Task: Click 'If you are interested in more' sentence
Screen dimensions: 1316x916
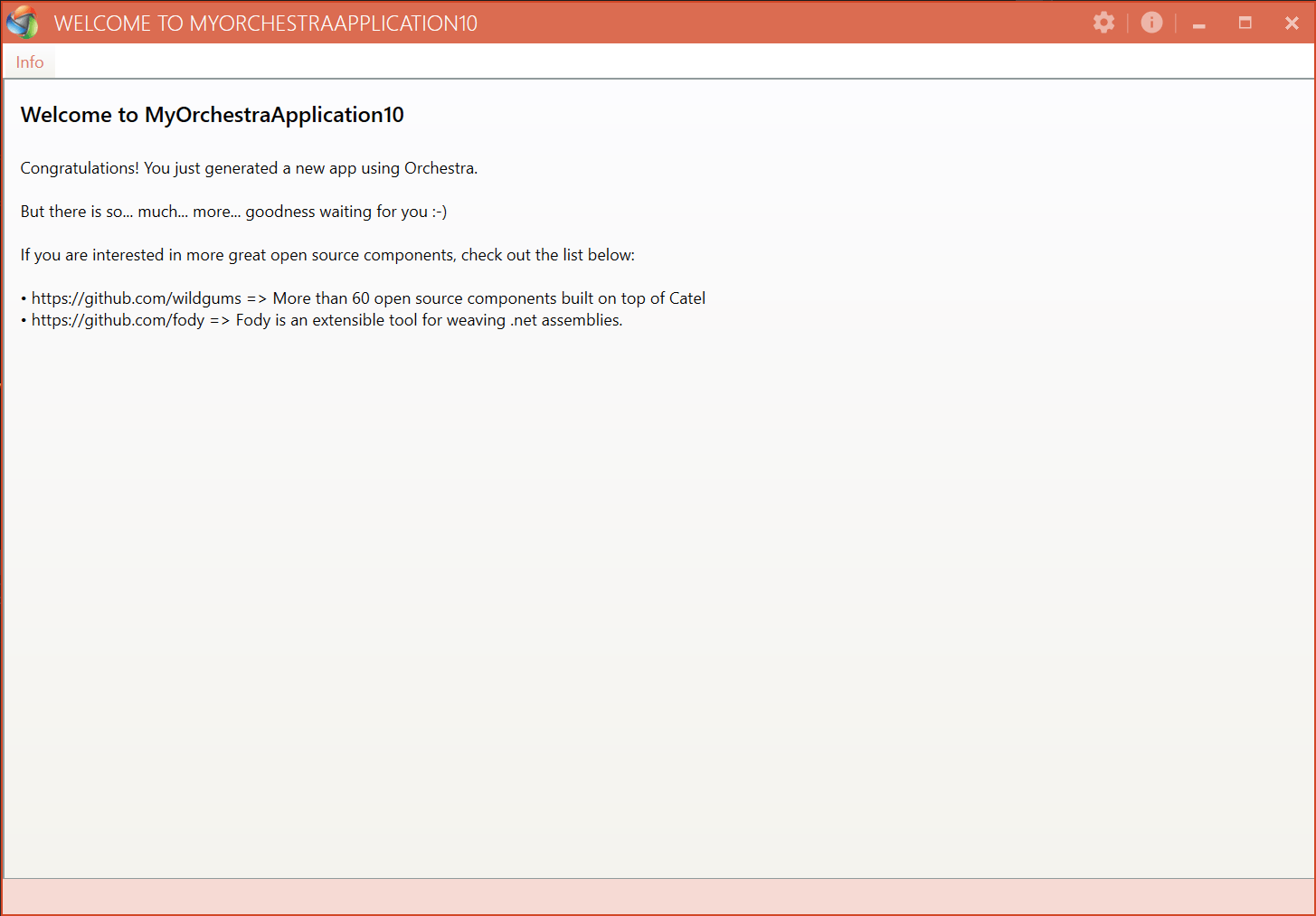Action: tap(327, 255)
